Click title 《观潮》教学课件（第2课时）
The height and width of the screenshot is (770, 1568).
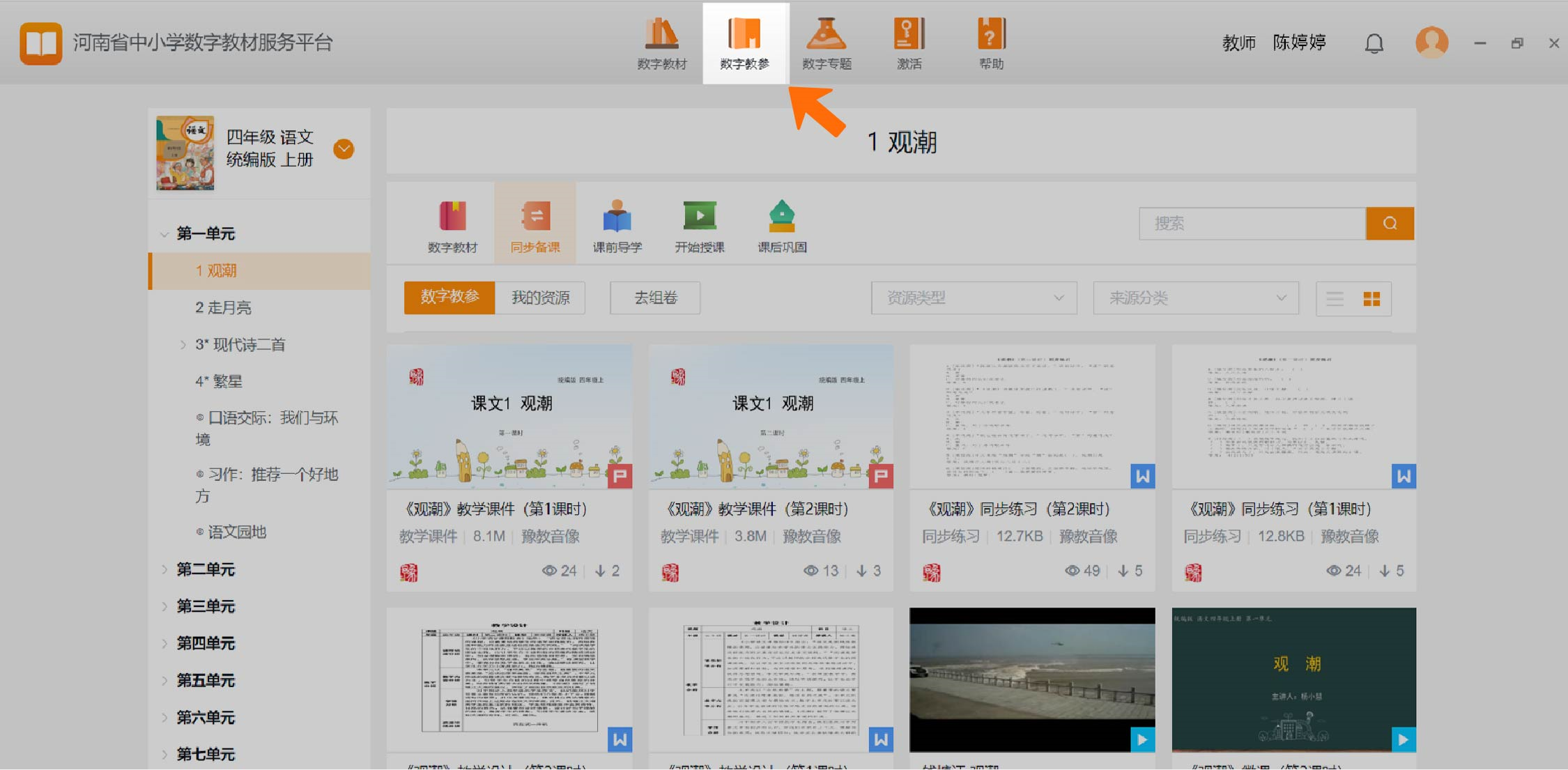pos(756,509)
